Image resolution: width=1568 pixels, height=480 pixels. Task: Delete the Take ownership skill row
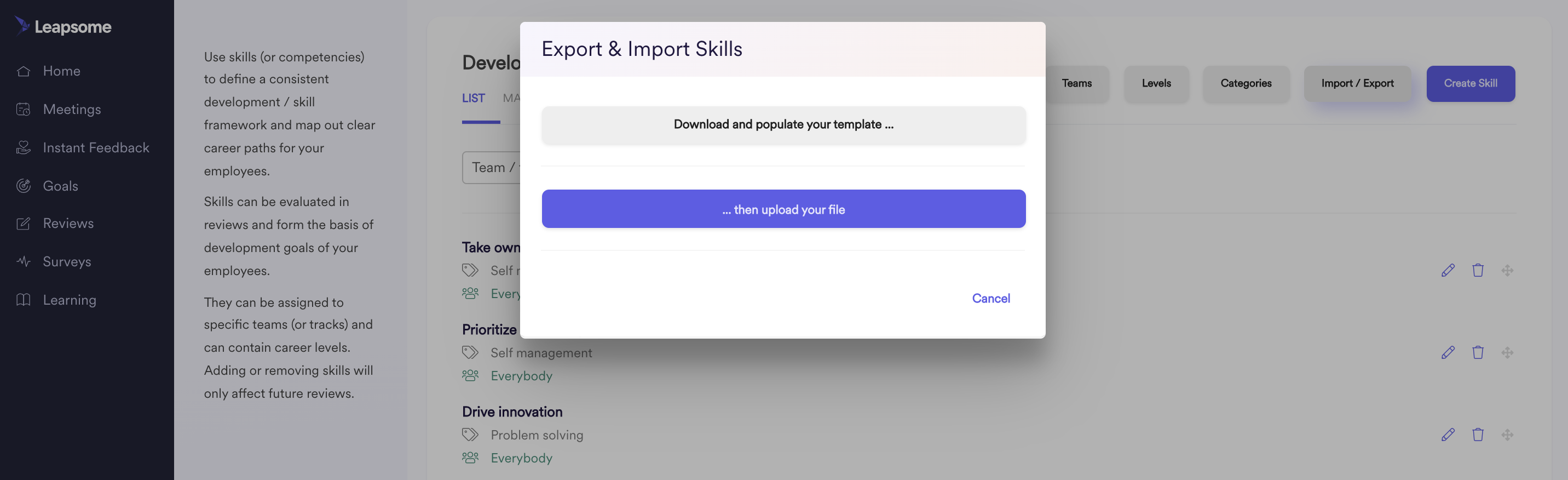[1477, 270]
